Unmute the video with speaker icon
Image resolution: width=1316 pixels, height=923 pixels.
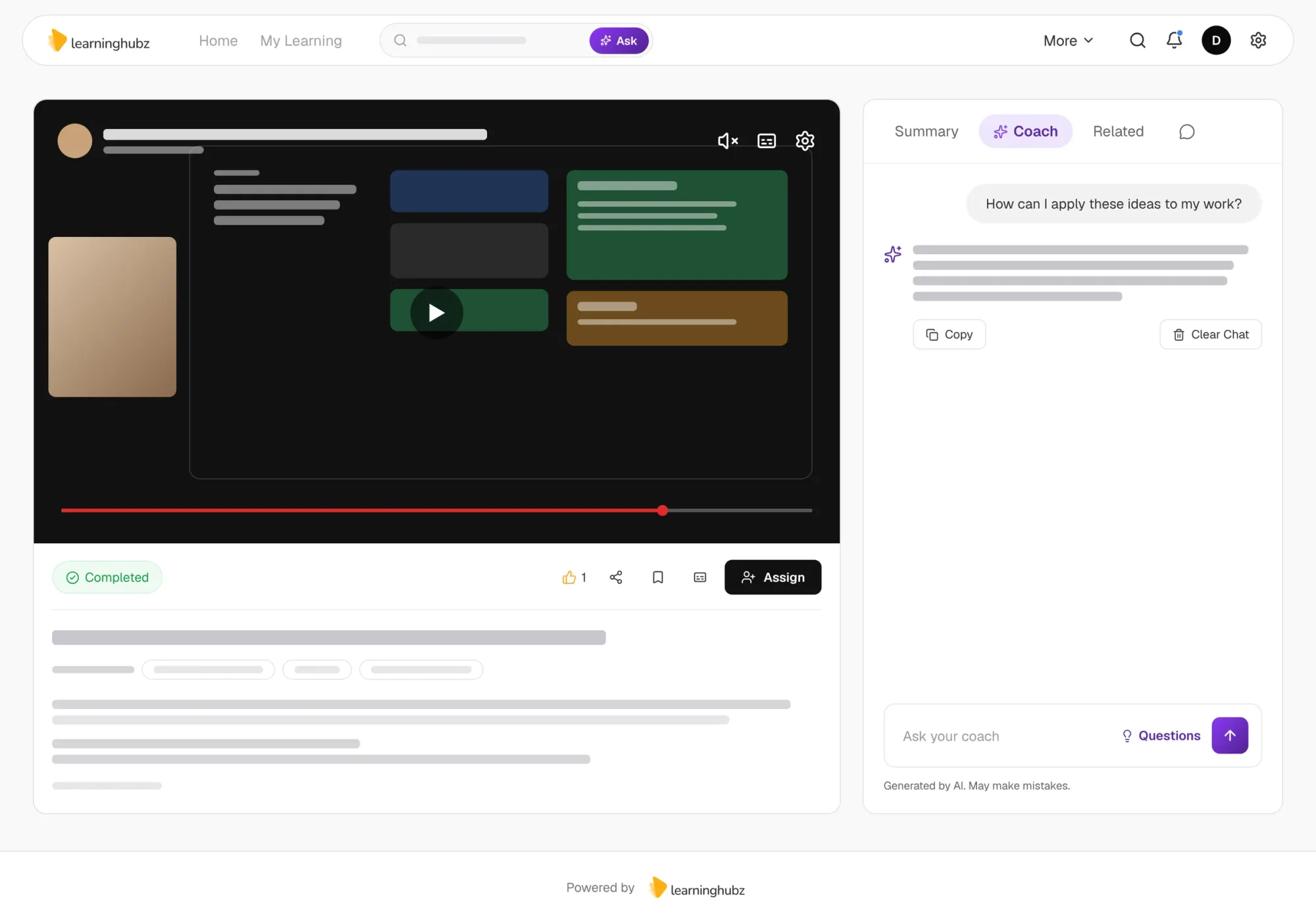point(727,141)
